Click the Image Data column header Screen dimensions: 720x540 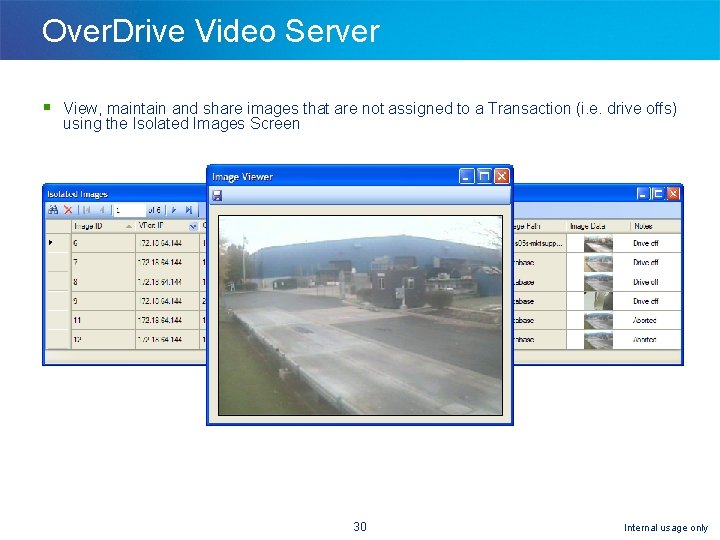click(x=598, y=226)
